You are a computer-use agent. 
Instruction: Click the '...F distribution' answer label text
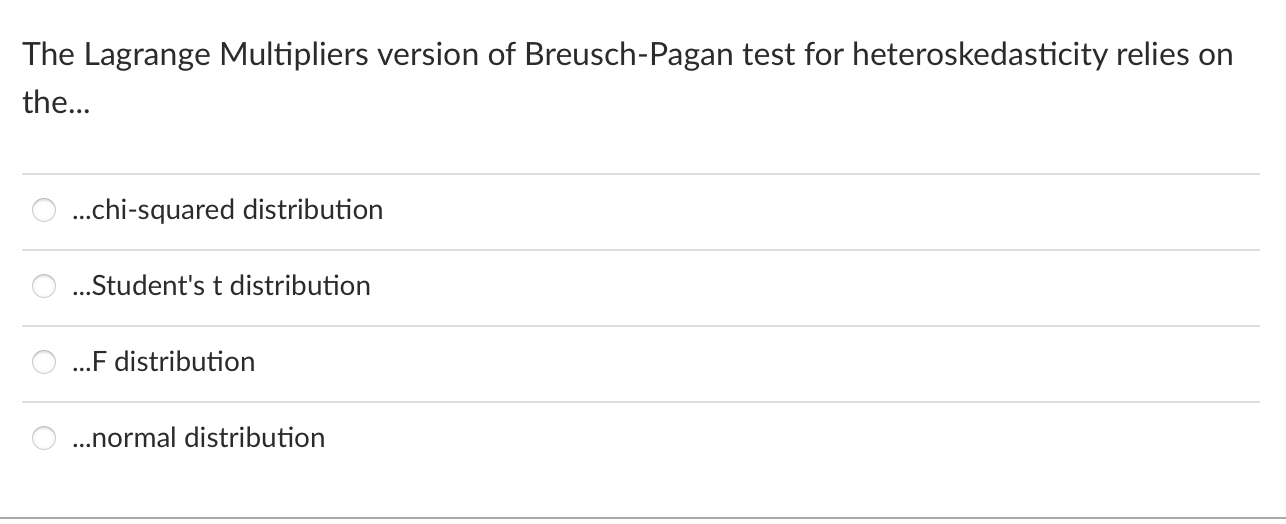[164, 362]
